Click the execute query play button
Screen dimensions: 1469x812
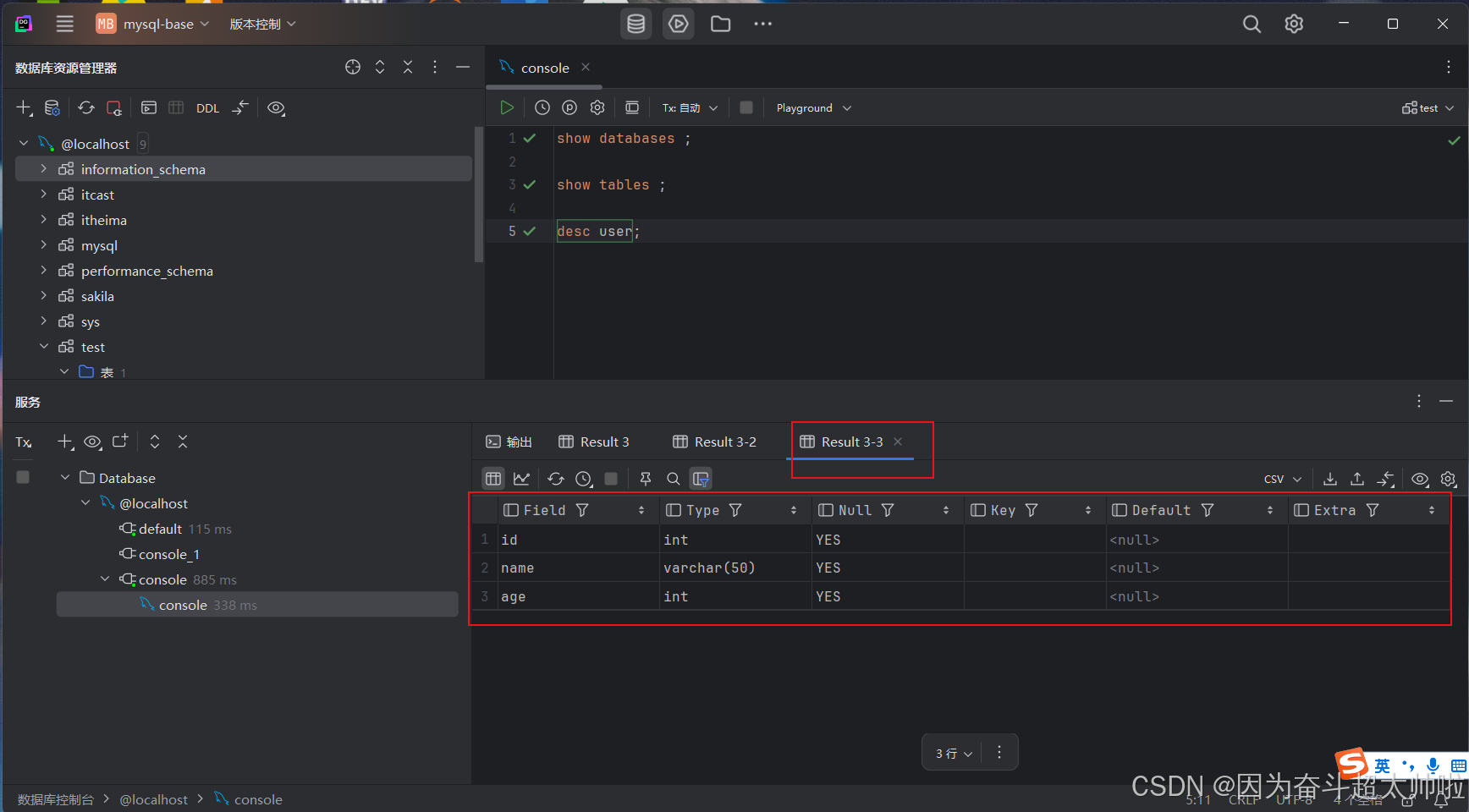click(507, 107)
